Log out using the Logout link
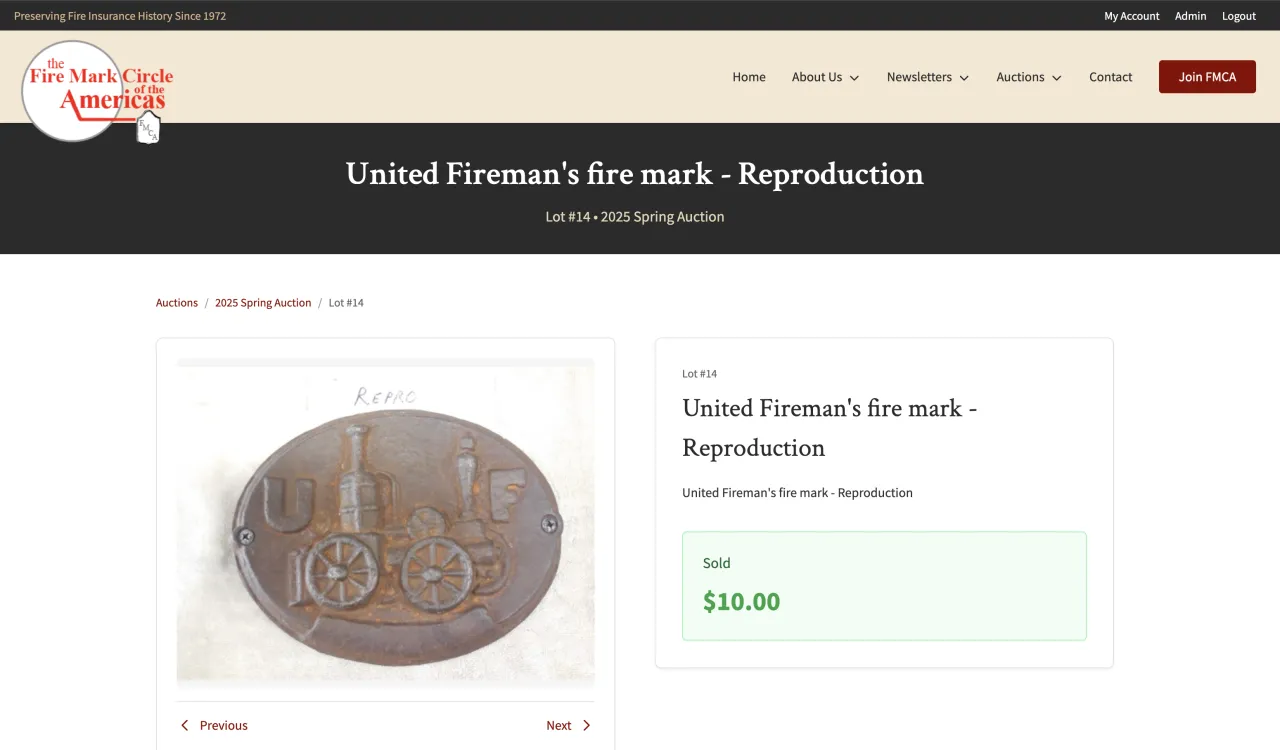Screen dimensions: 1280x750 pyautogui.click(x=1238, y=16)
